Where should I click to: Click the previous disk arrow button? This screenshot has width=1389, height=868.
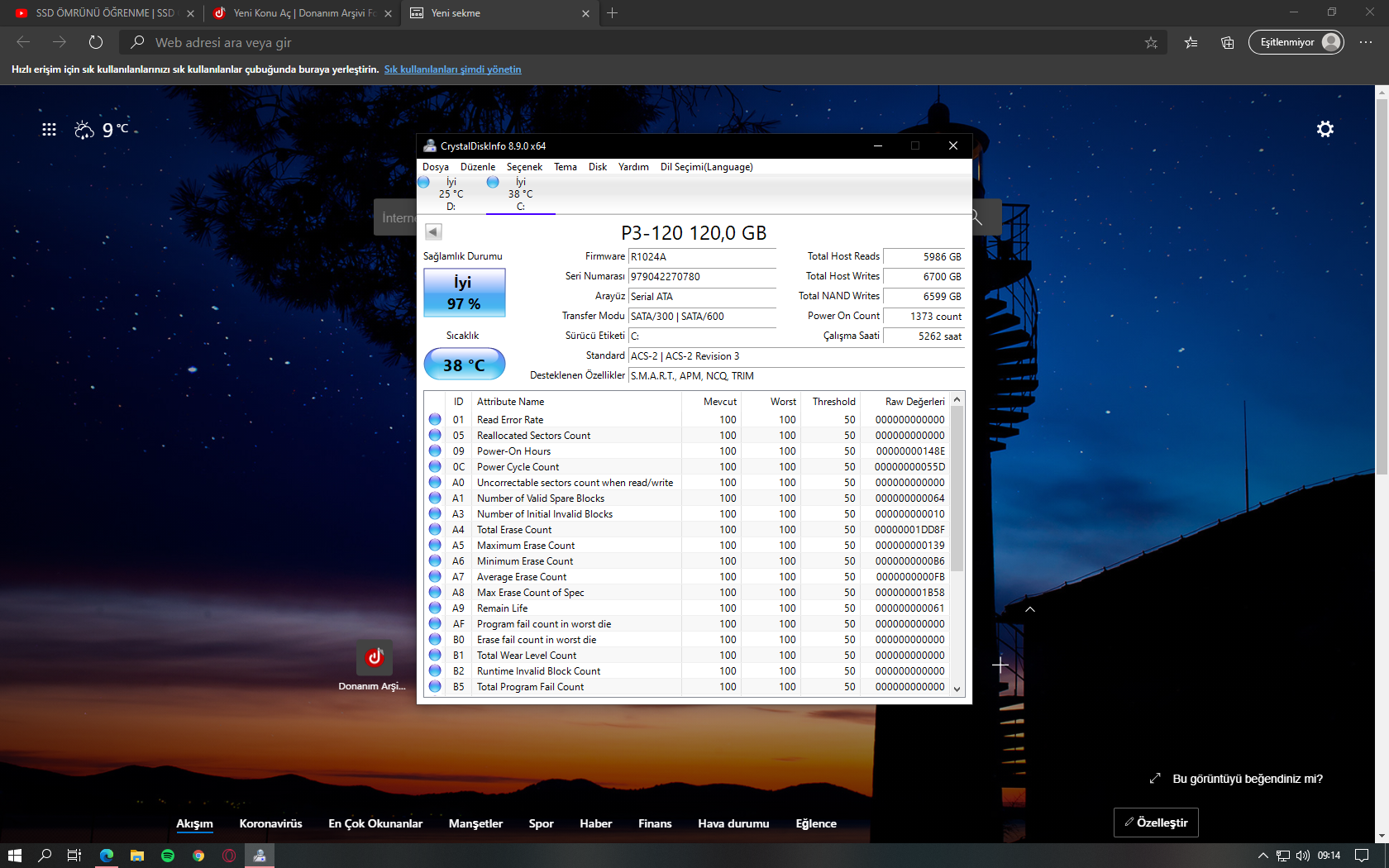coord(433,232)
